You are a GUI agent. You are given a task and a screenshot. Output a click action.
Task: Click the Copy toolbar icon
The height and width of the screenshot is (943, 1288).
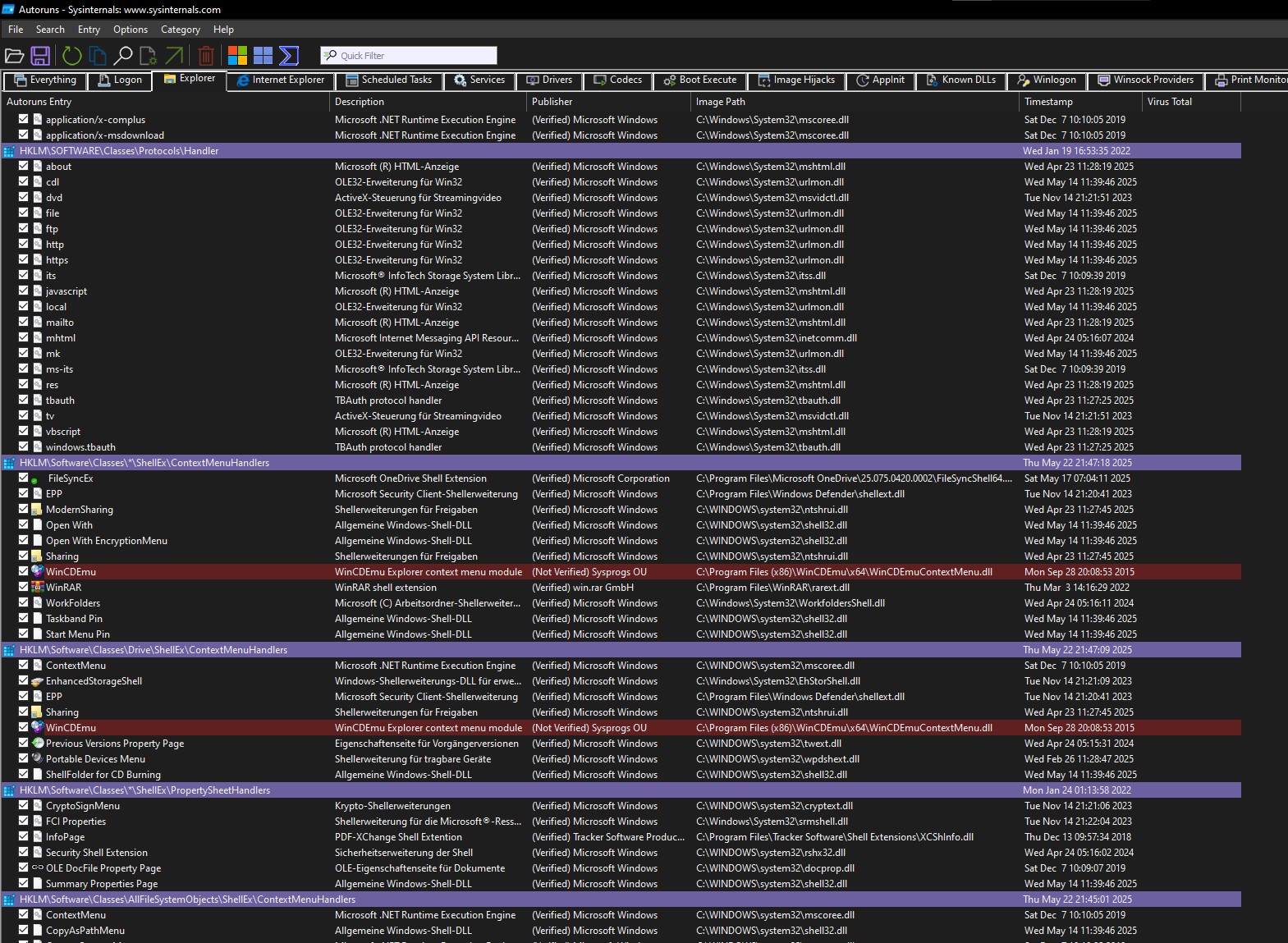point(98,56)
